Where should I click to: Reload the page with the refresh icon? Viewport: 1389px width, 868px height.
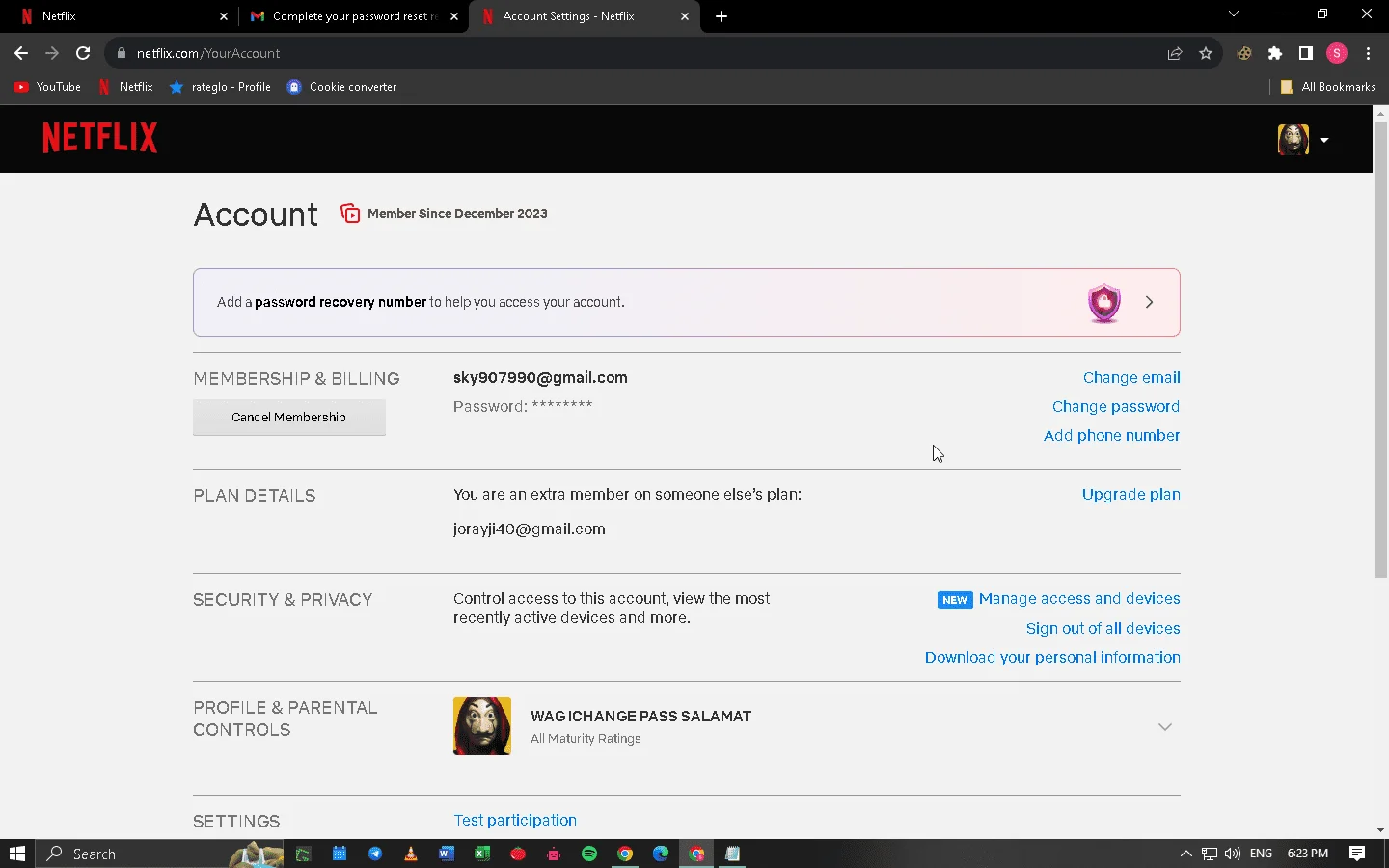83,53
